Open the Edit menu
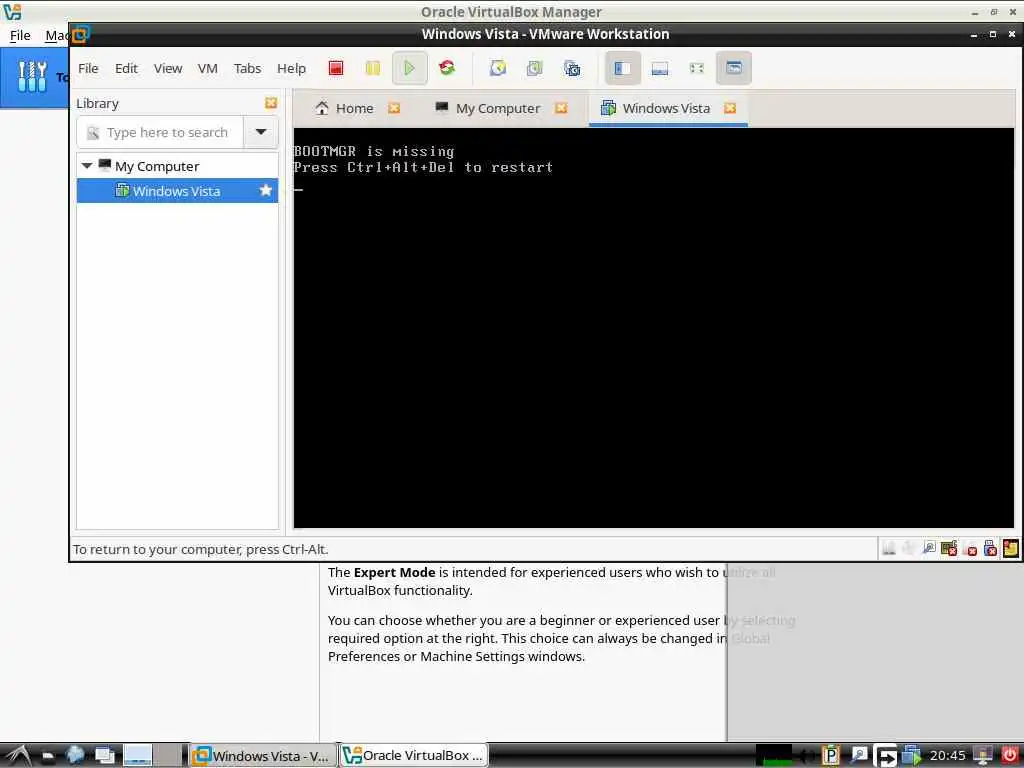Screen dimensions: 1024x768 [x=126, y=68]
